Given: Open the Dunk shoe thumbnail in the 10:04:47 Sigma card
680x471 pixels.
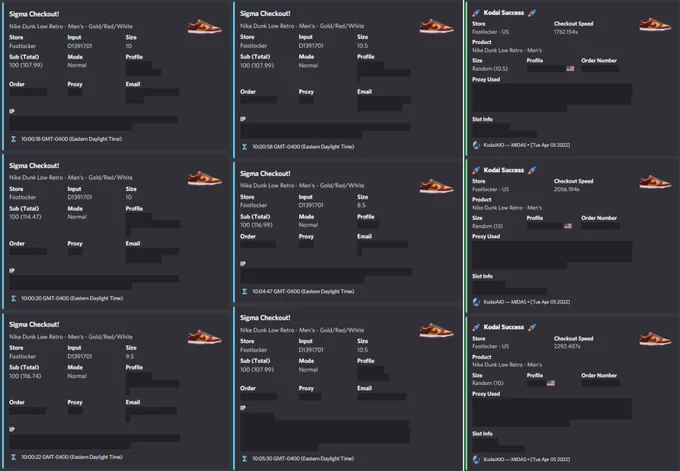Looking at the screenshot, I should pos(436,186).
